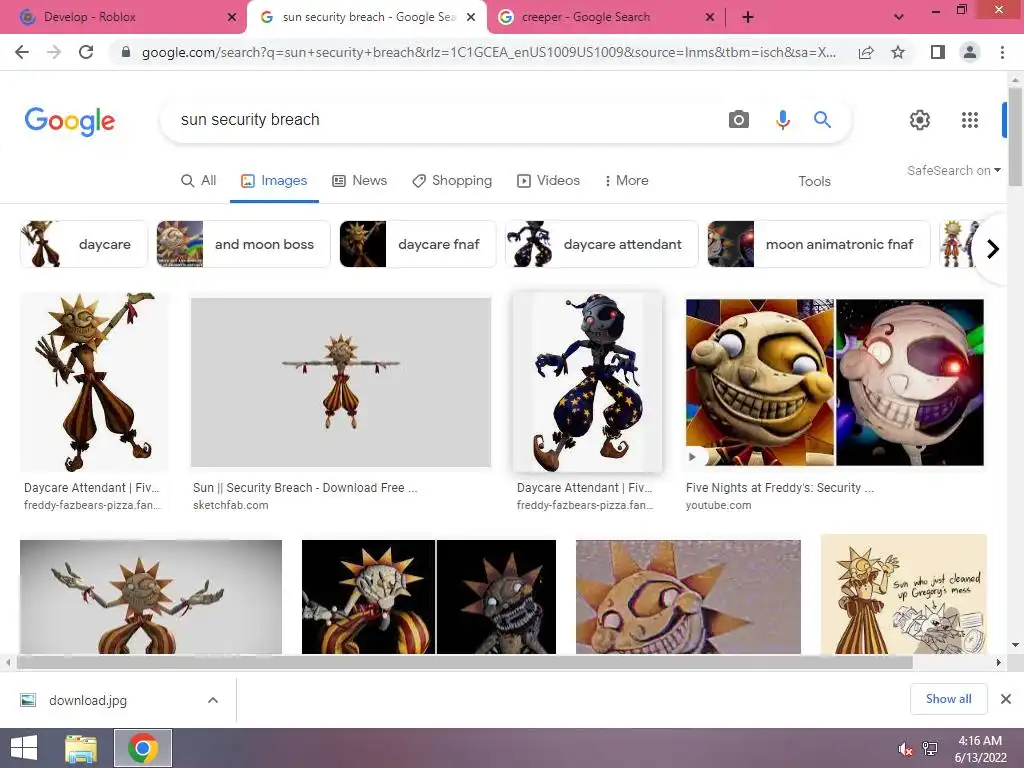Close the creeper Google Search tab
Image resolution: width=1024 pixels, height=768 pixels.
tap(710, 18)
